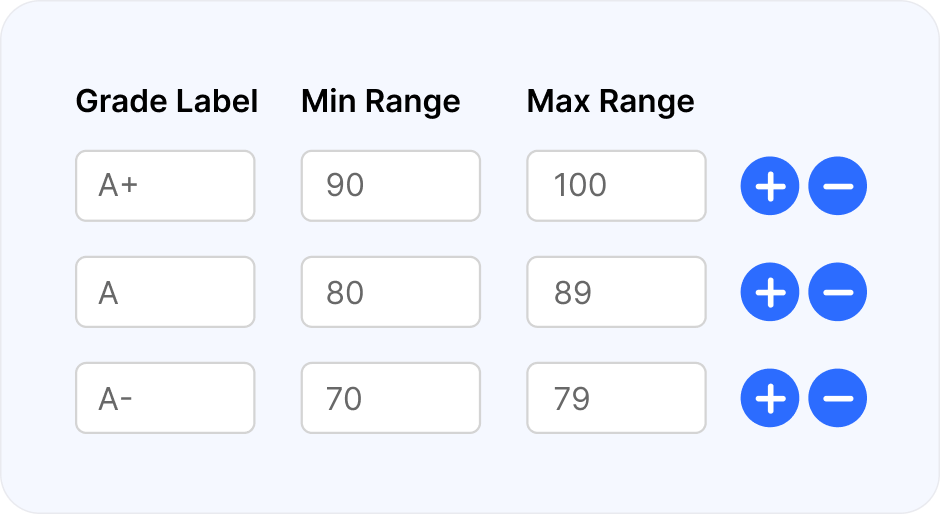Viewport: 940px width, 514px height.
Task: Click blank space right of Max Range header
Action: click(x=803, y=101)
